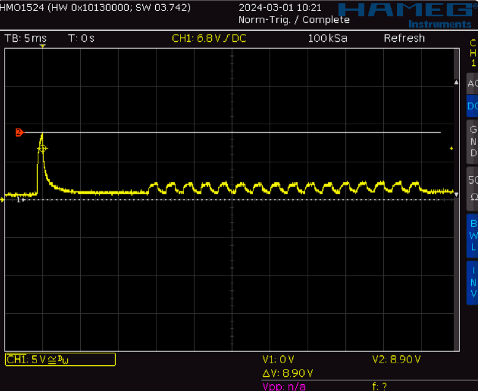Click the HMO1524 hardware and software version text
478x391 pixels.
tap(95, 7)
